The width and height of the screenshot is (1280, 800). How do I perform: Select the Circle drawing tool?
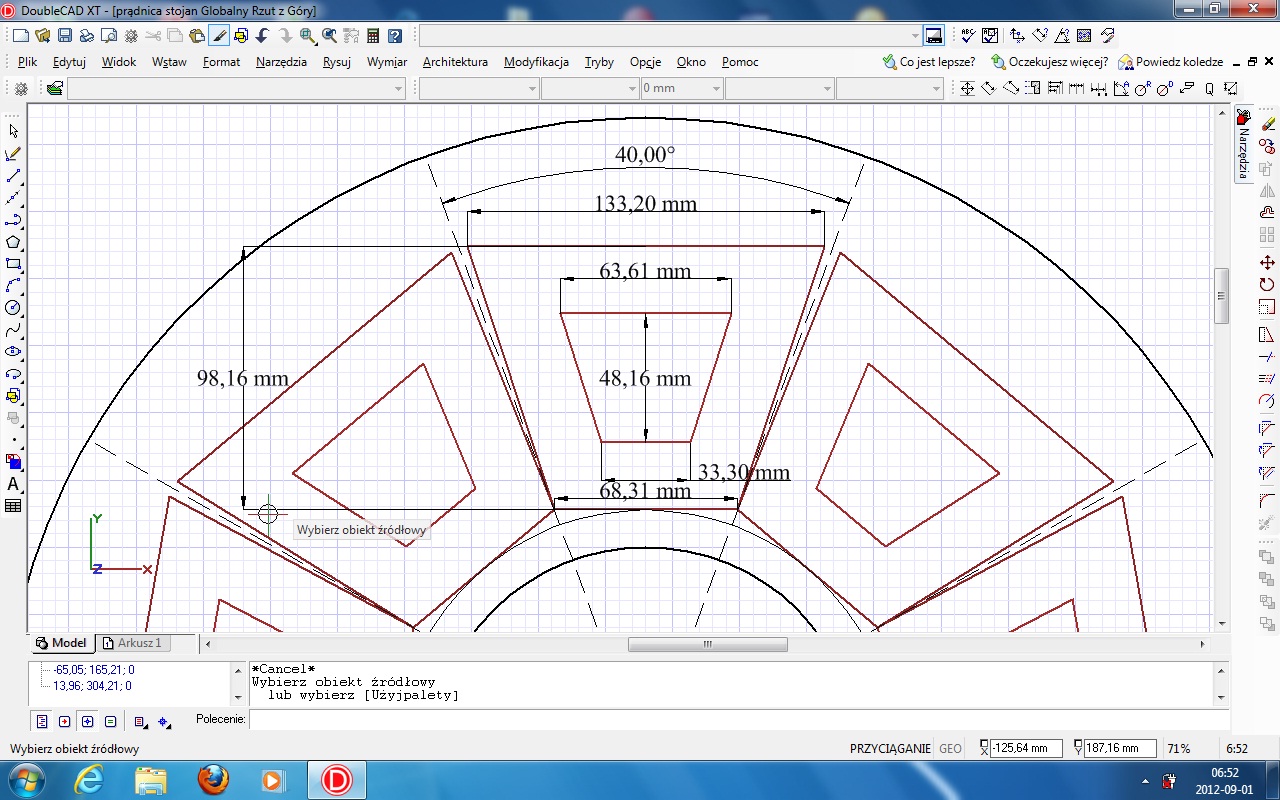[14, 308]
